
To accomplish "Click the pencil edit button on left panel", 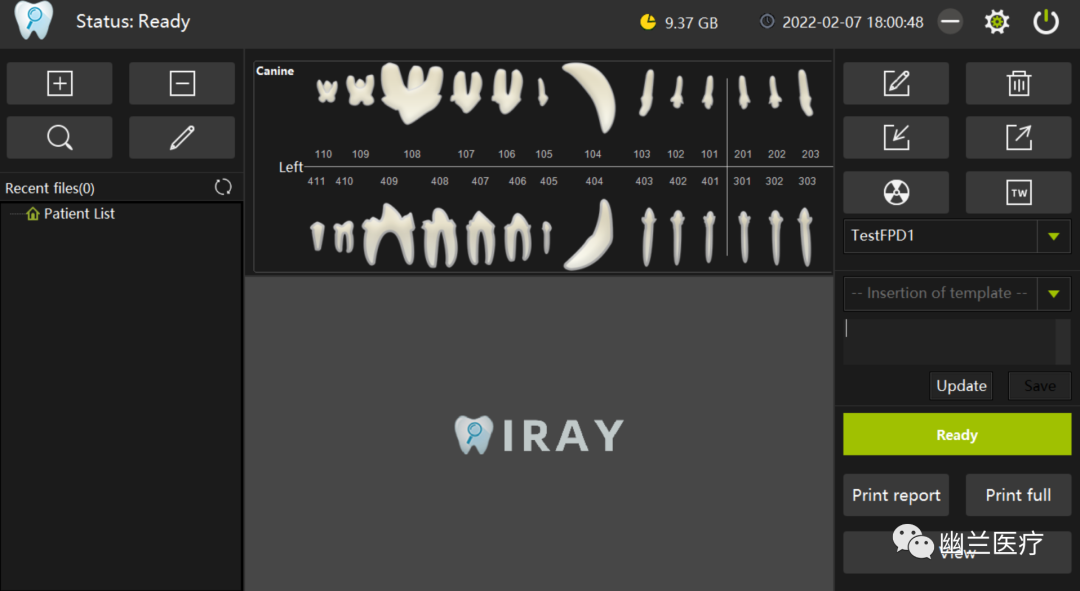I will [x=182, y=137].
